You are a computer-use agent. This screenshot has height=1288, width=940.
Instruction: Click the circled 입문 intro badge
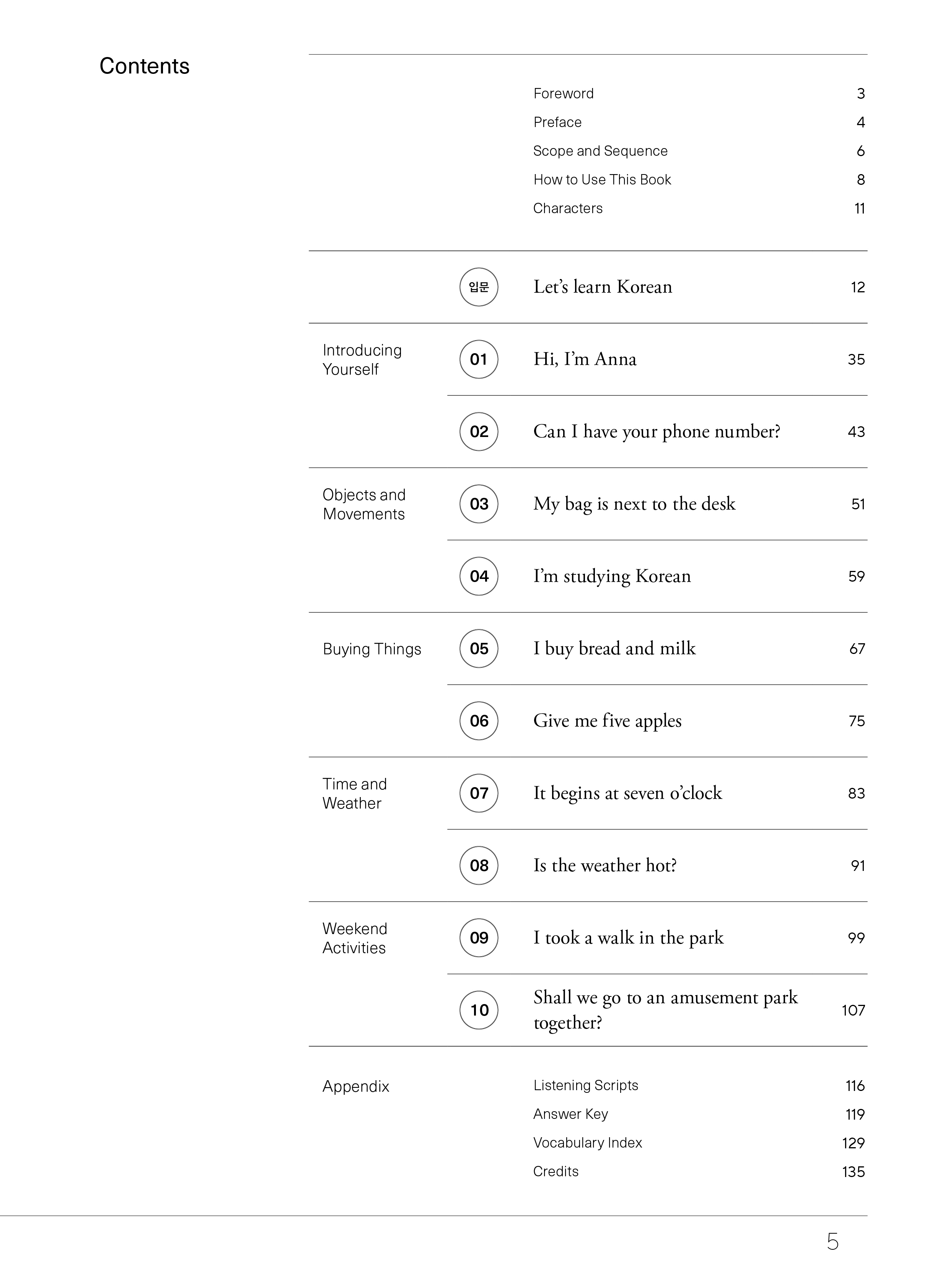[479, 287]
